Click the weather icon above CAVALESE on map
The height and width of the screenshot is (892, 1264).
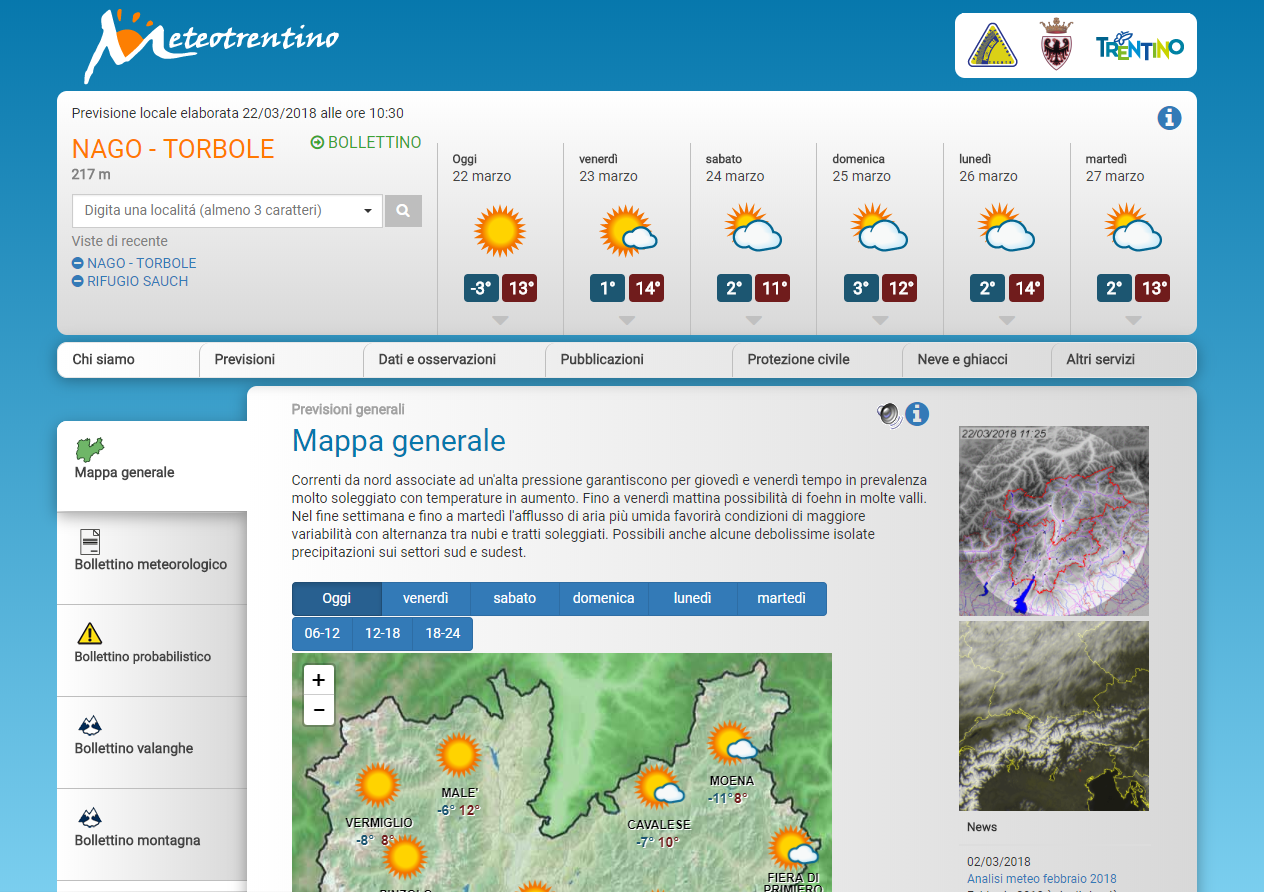659,788
